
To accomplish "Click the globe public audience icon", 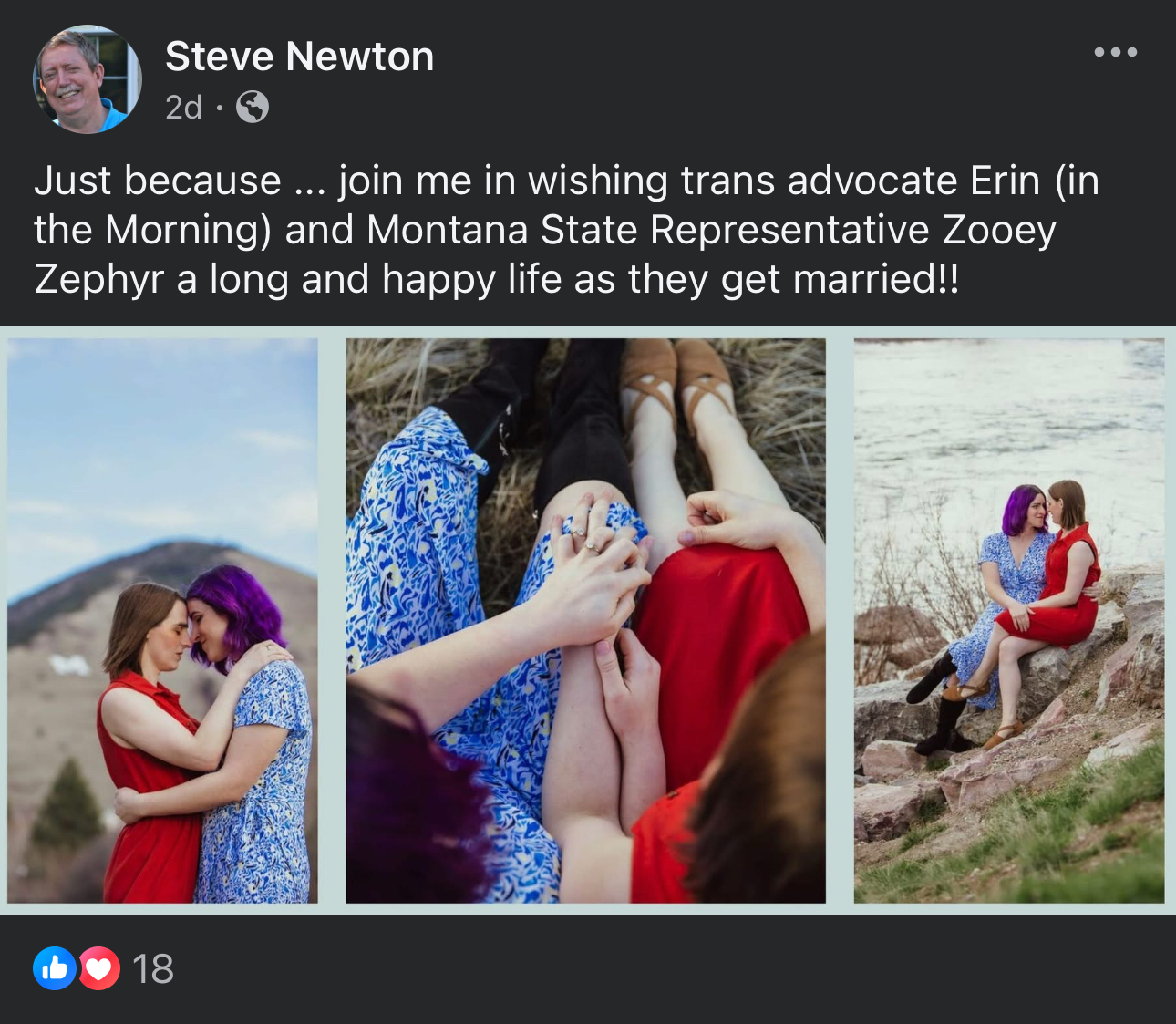I will click(x=253, y=108).
